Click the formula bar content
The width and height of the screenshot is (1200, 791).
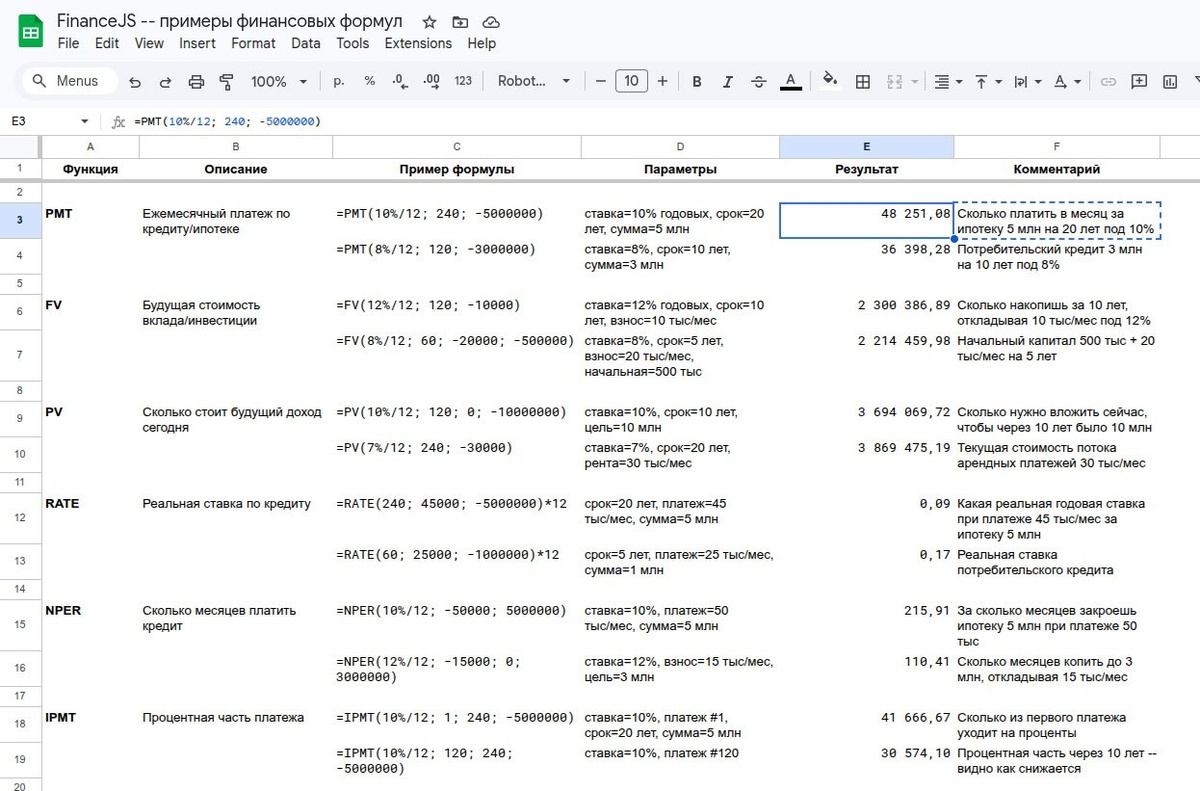[226, 121]
